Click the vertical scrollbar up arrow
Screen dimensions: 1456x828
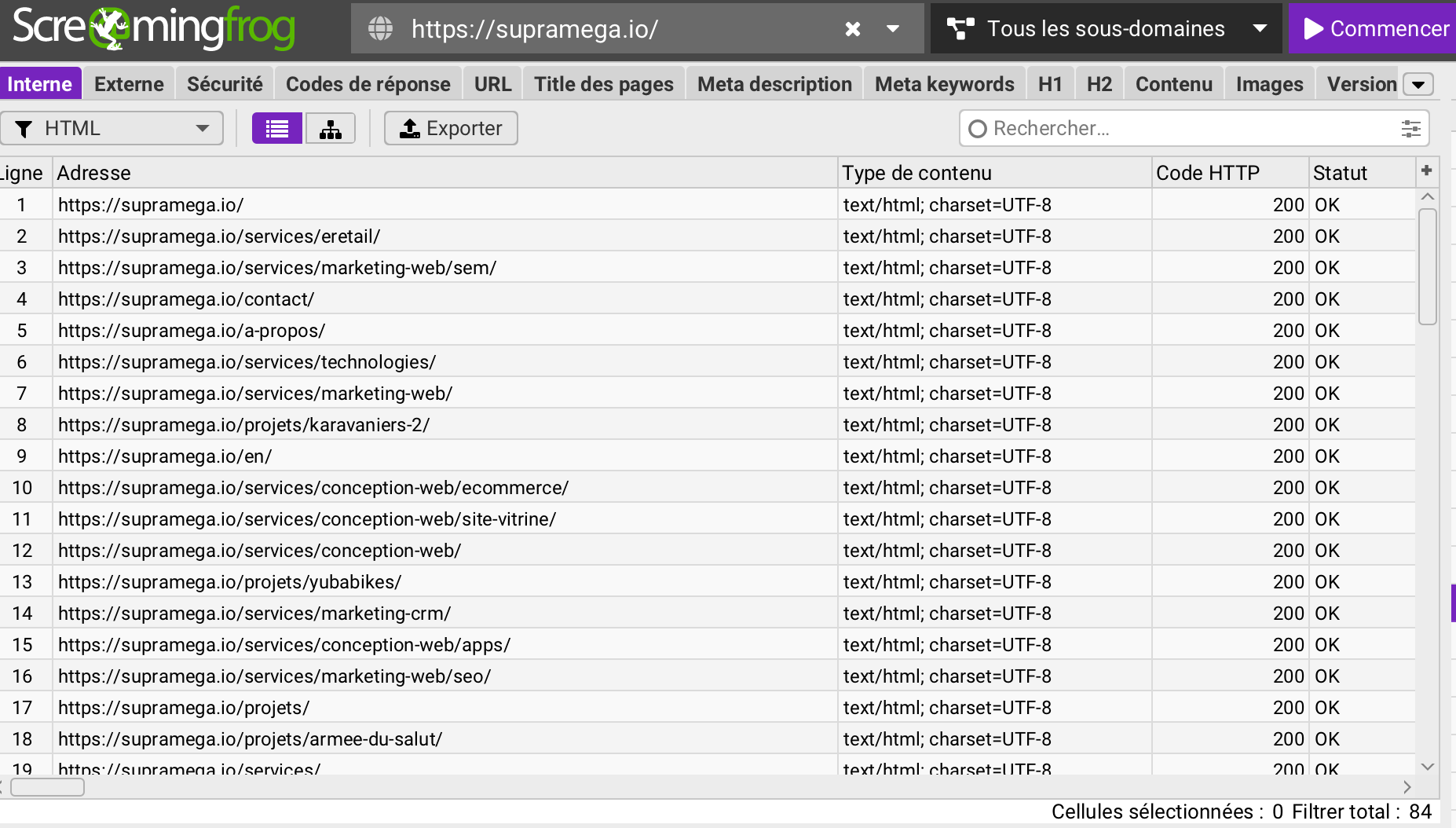point(1428,196)
